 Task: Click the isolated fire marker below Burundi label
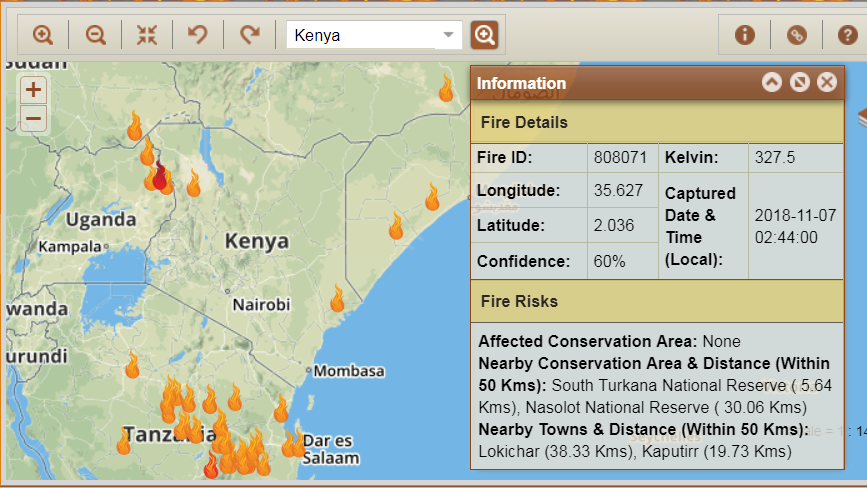point(132,364)
